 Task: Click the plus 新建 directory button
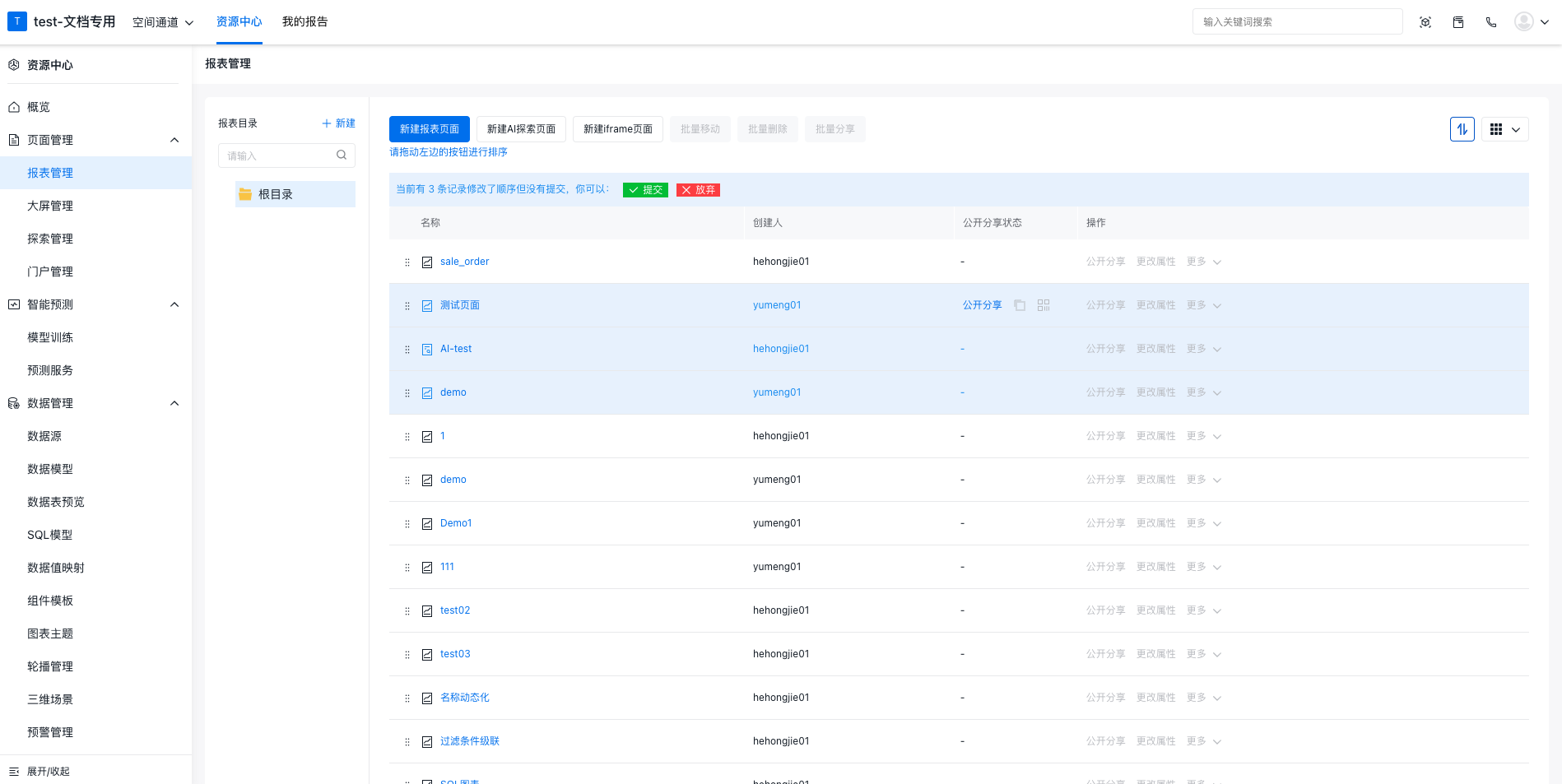tap(338, 123)
